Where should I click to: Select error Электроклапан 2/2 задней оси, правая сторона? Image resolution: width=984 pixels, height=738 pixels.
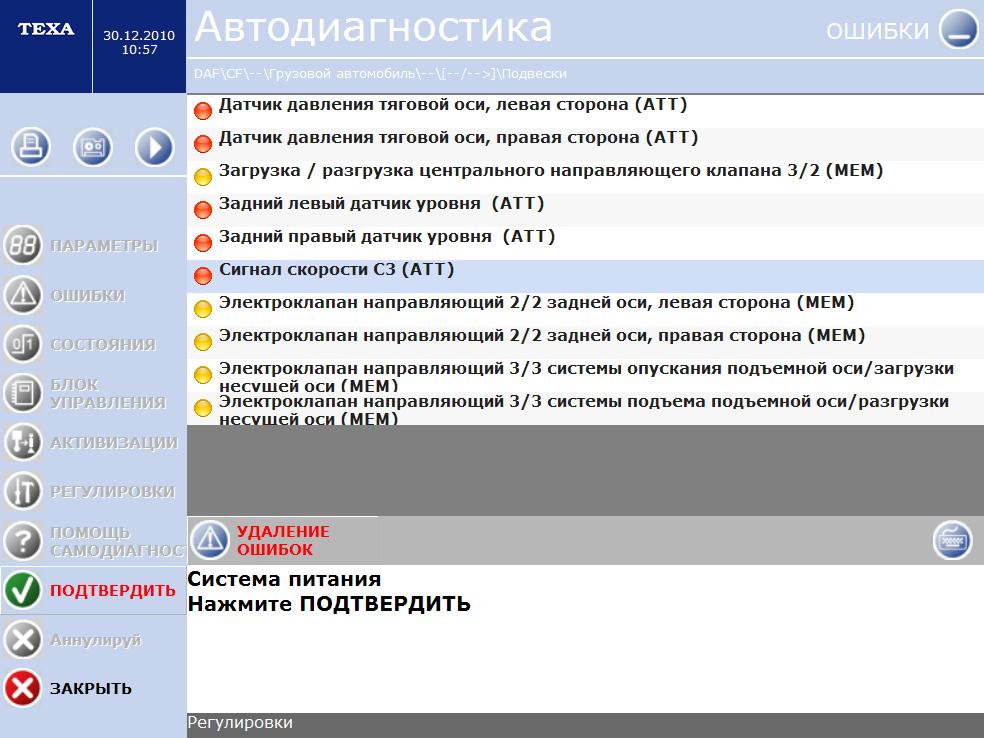pos(585,342)
